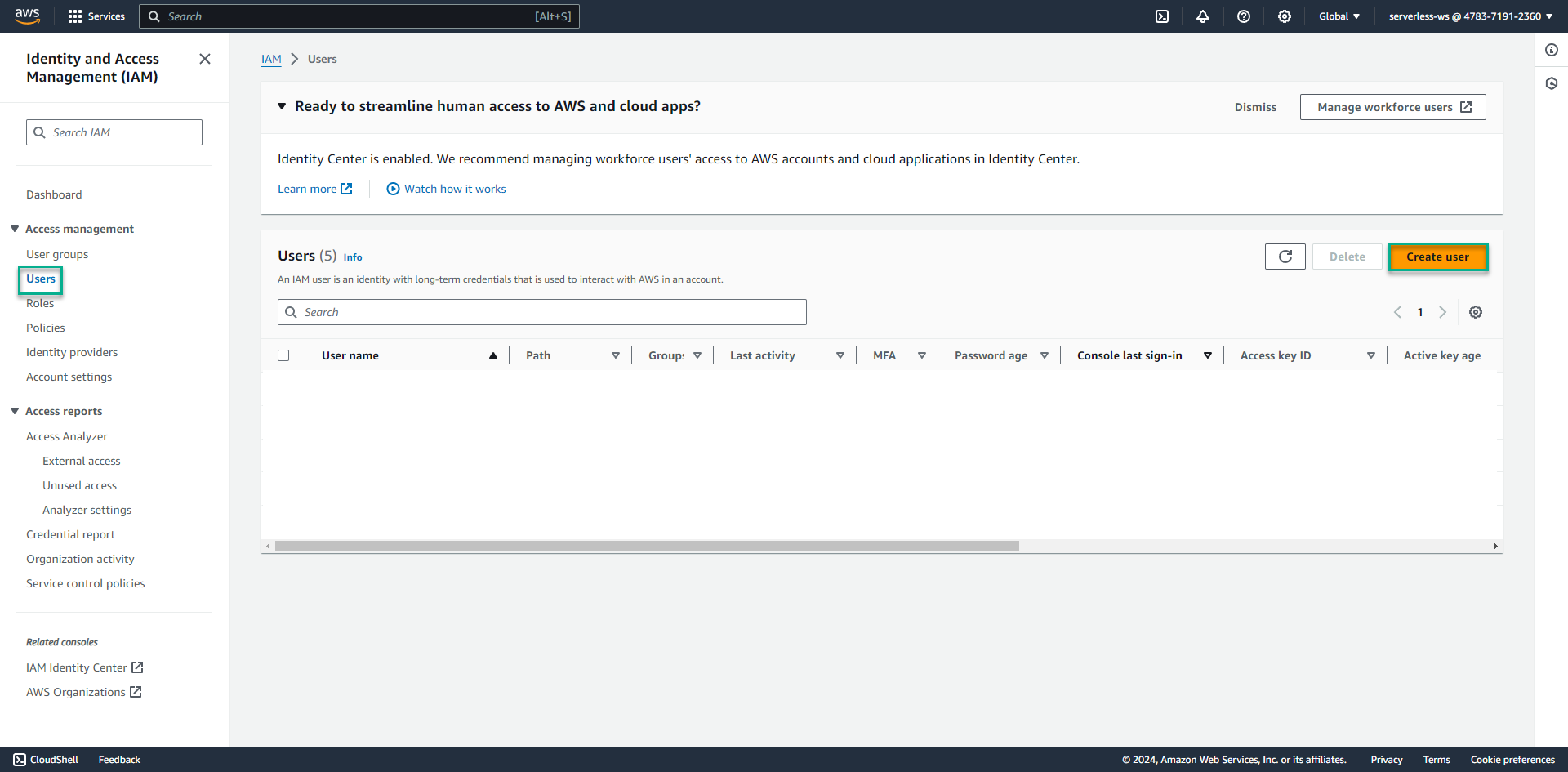Viewport: 1568px width, 772px height.
Task: Open the Global region dropdown
Action: 1339,16
